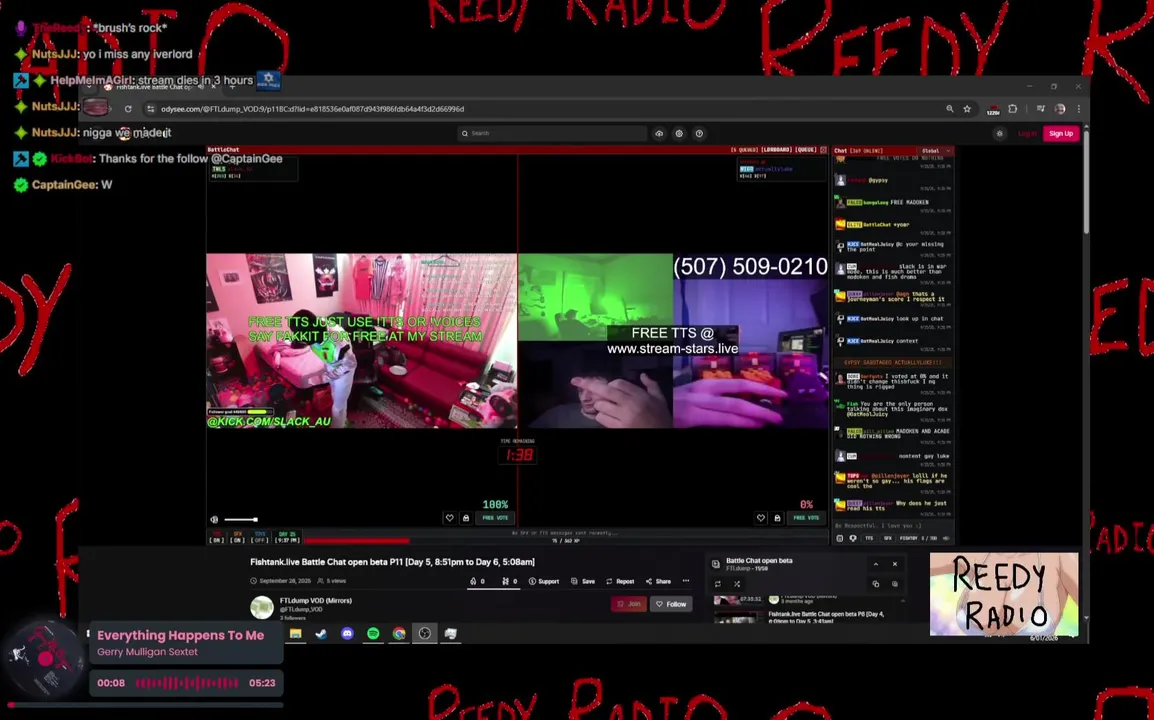Follow the FTLdump VOD channel
The width and height of the screenshot is (1154, 720).
coord(671,604)
